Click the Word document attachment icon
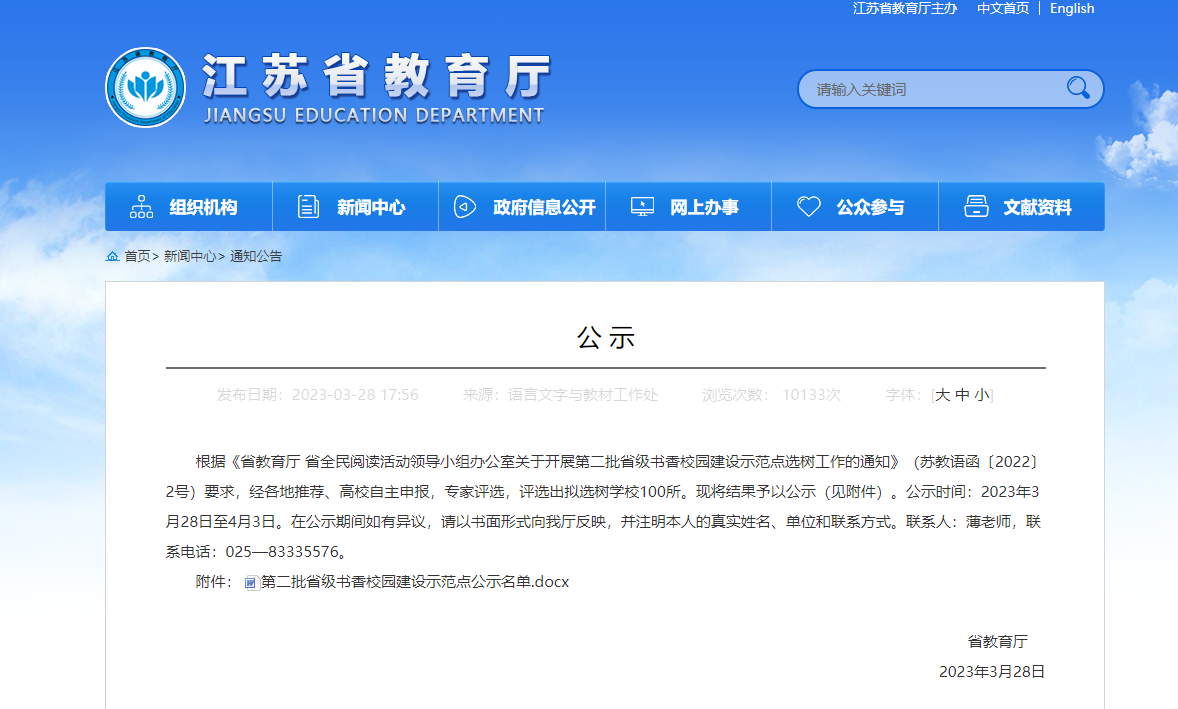Viewport: 1178px width, 709px height. (251, 583)
